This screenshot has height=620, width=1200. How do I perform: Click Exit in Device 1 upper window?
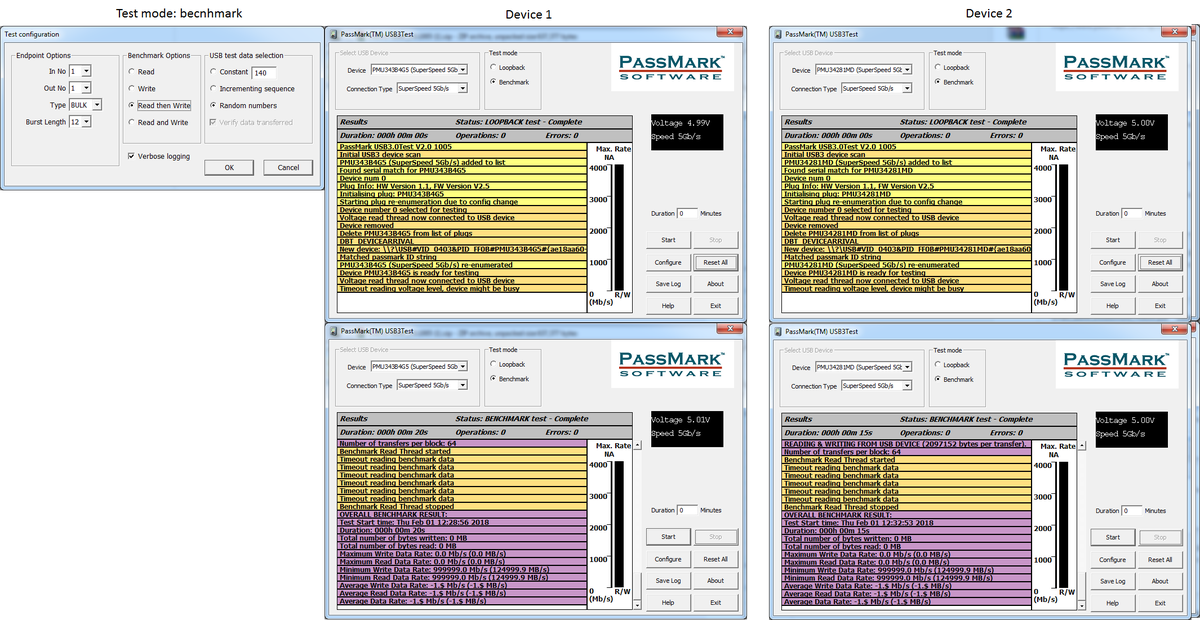tap(716, 306)
